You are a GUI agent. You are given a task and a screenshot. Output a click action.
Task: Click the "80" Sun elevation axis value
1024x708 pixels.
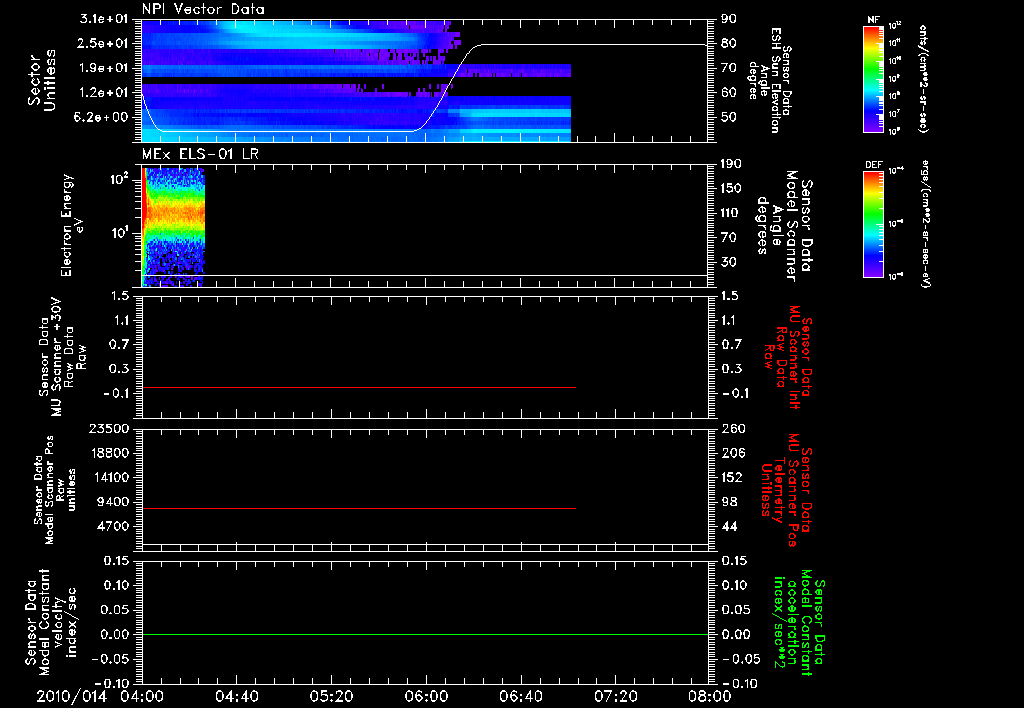tap(729, 43)
